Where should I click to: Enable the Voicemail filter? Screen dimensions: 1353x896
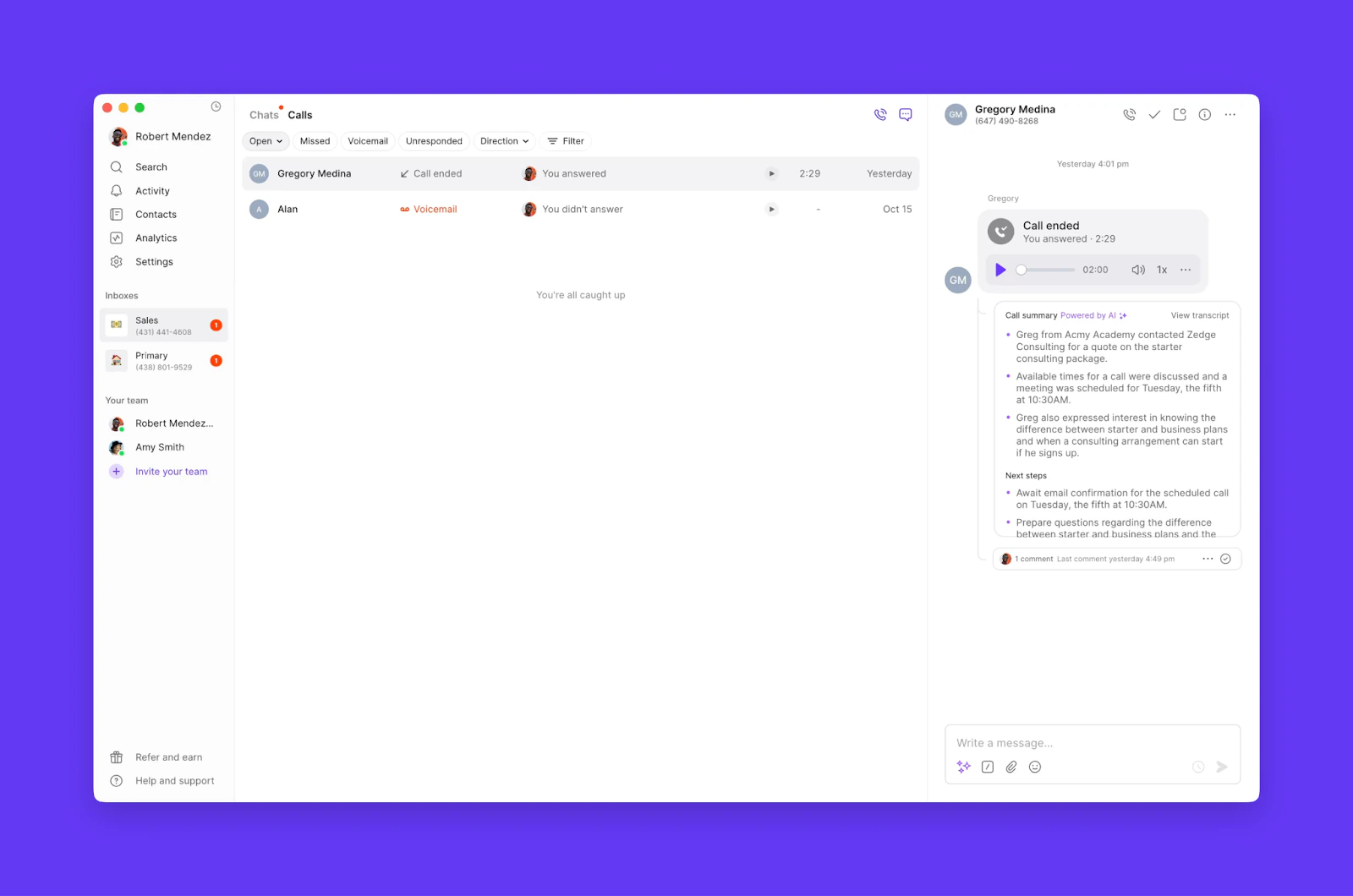tap(367, 141)
